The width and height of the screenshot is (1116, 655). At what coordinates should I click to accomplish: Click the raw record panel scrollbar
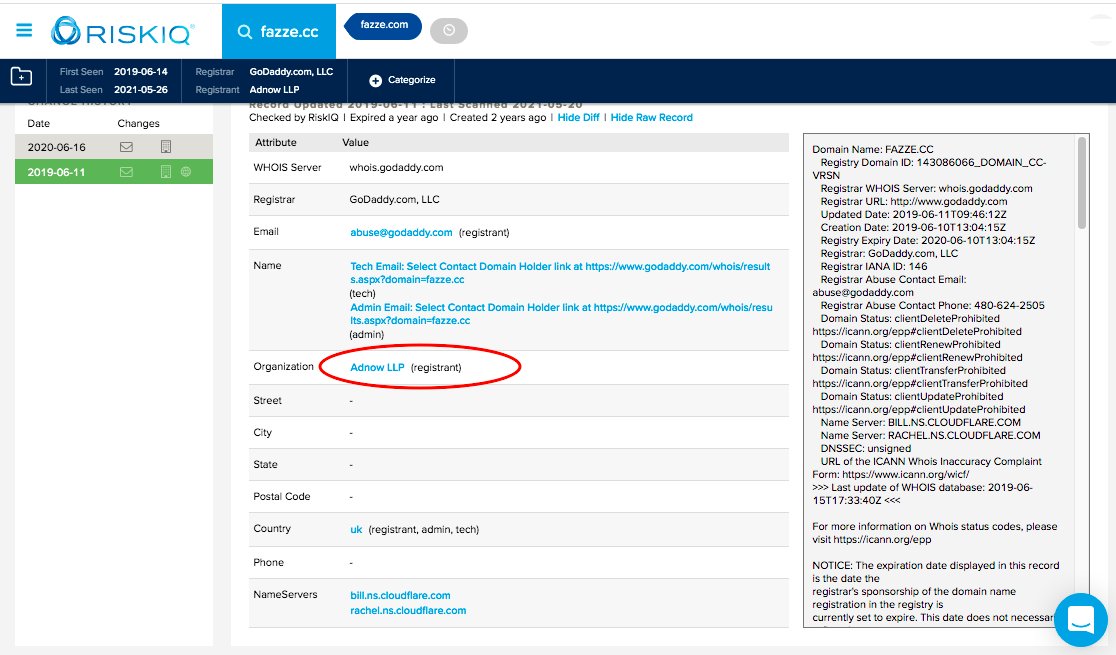pyautogui.click(x=1083, y=183)
